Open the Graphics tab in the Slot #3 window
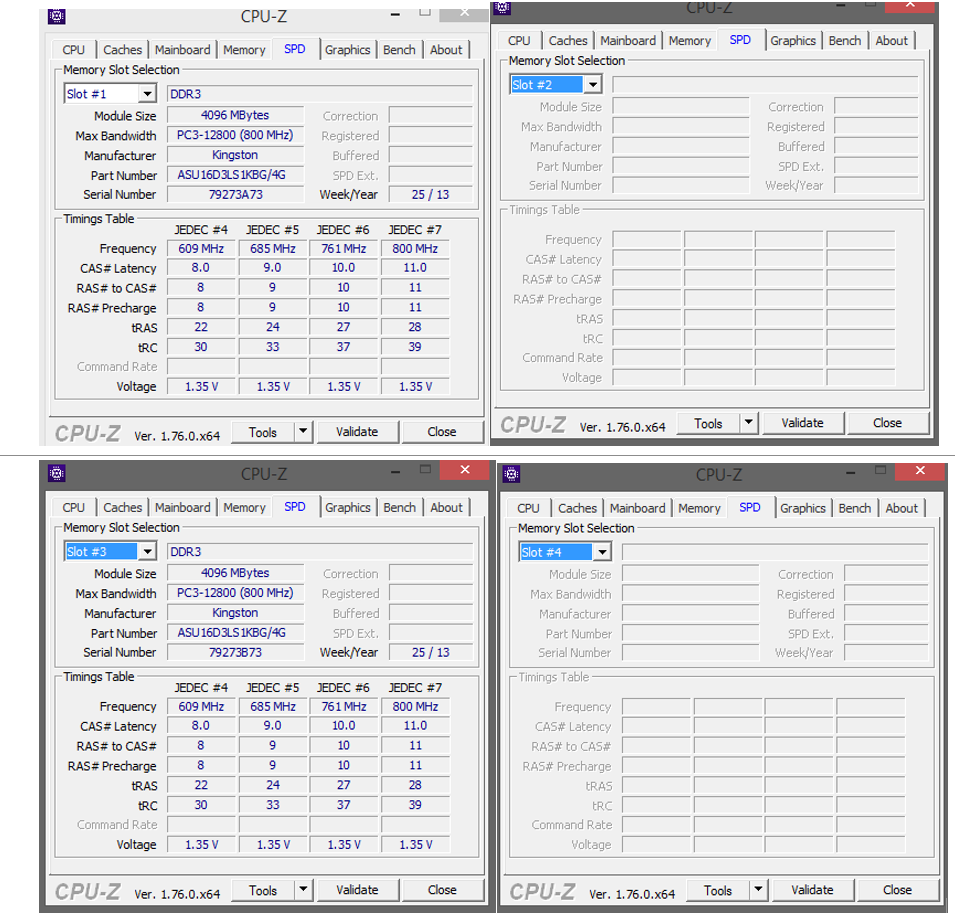The width and height of the screenshot is (955, 922). pyautogui.click(x=348, y=507)
